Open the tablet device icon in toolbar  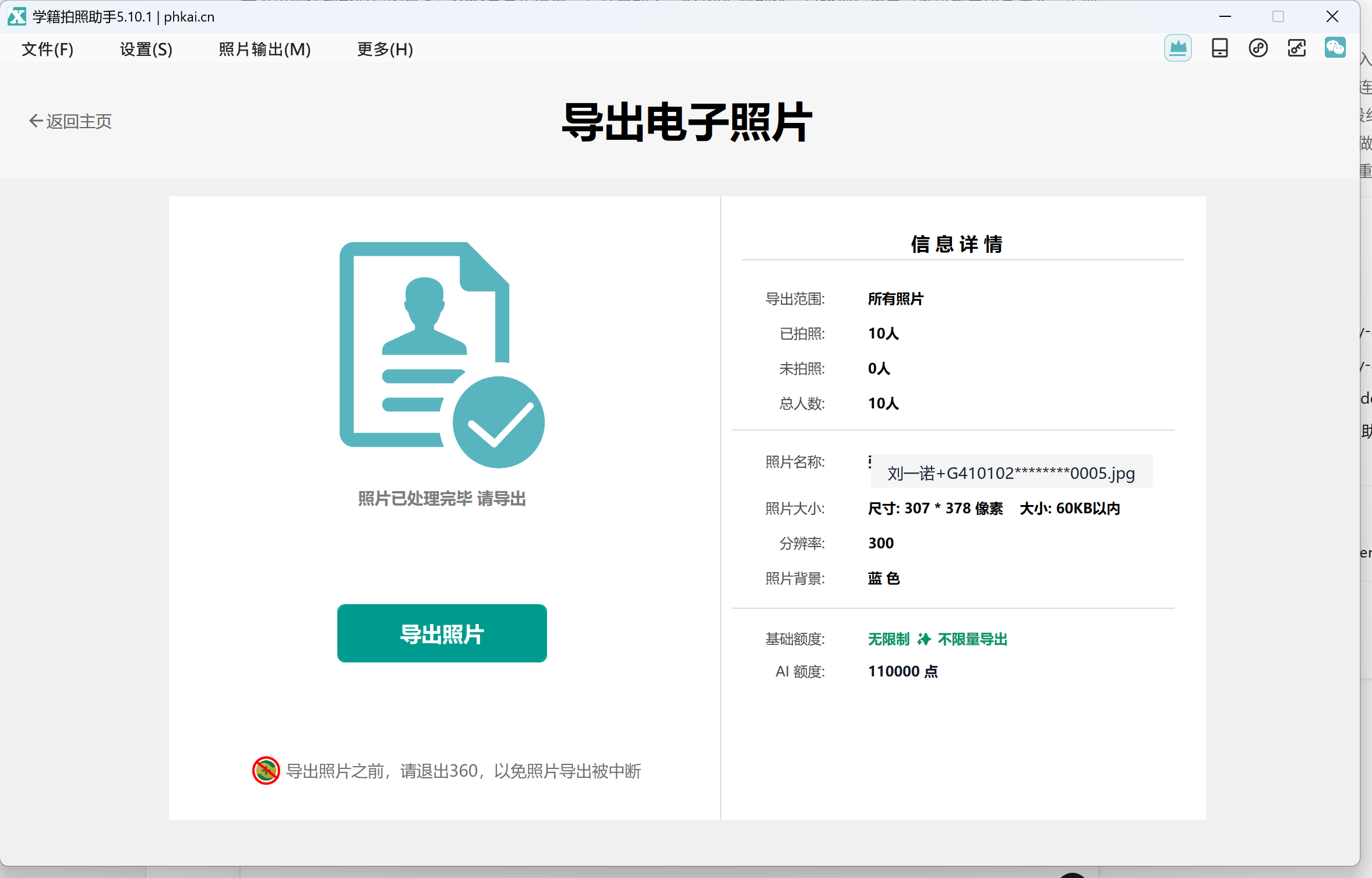coord(1219,48)
